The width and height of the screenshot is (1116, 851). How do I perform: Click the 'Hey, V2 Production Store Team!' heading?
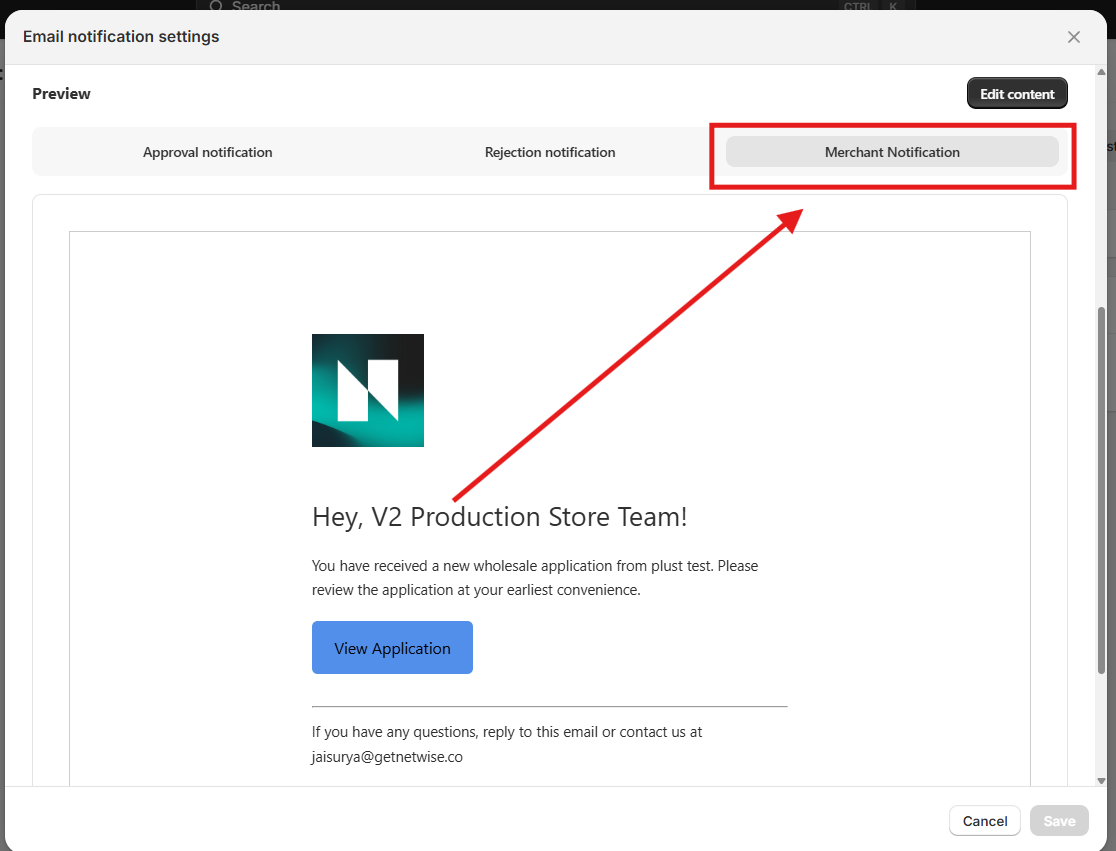(500, 517)
